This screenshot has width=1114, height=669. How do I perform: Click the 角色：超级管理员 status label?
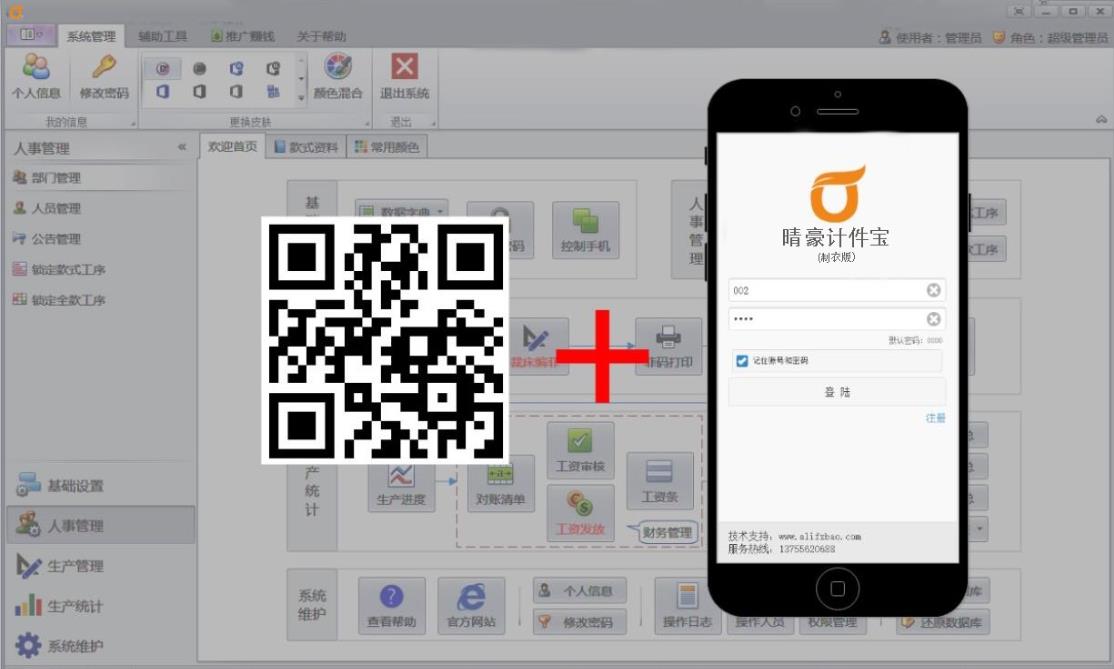1050,38
